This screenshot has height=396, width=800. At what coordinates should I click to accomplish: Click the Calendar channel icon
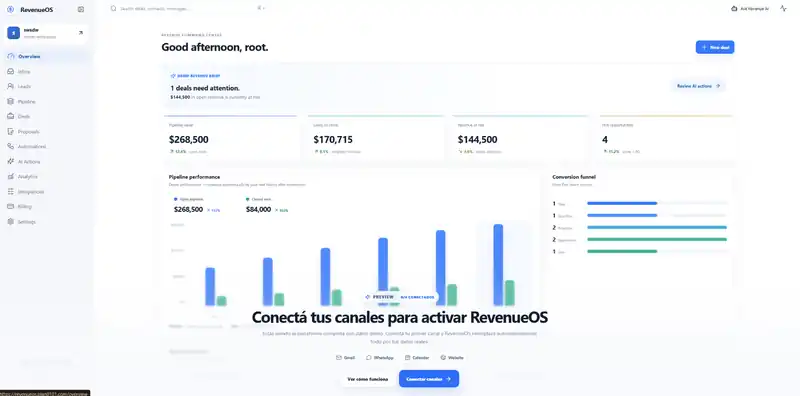pyautogui.click(x=408, y=358)
